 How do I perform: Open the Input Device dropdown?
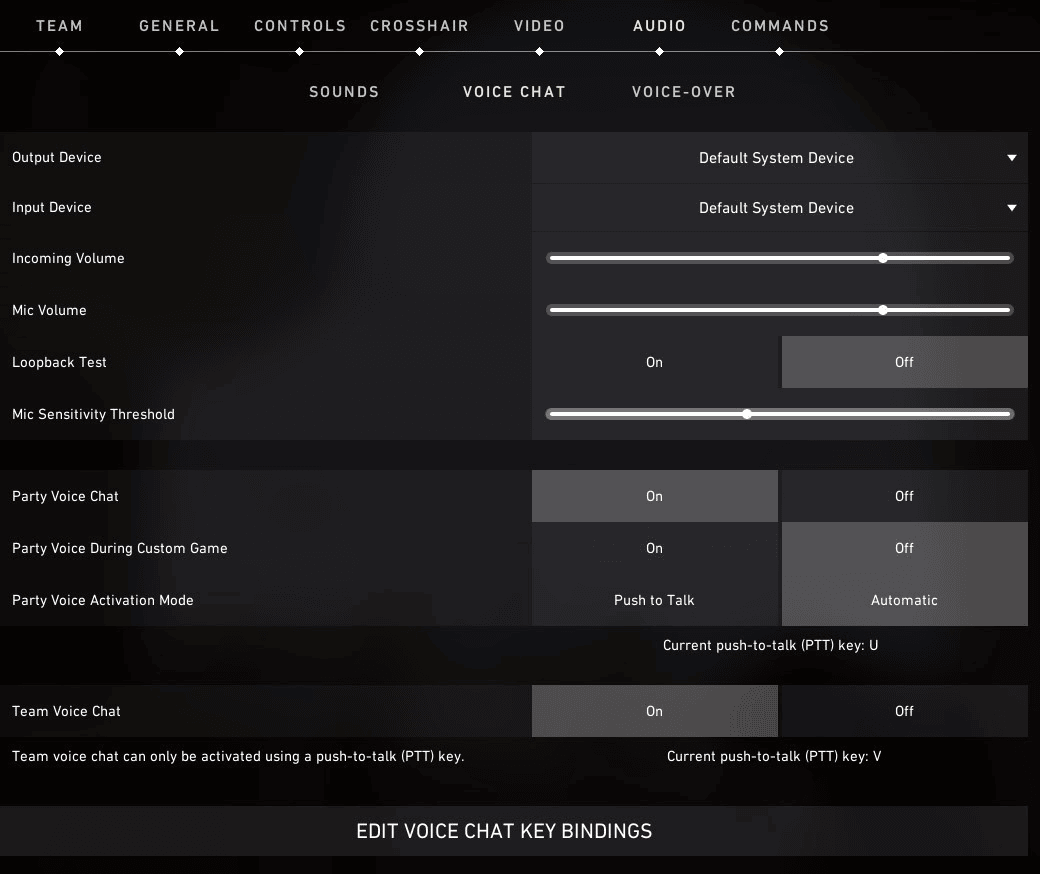tap(778, 208)
